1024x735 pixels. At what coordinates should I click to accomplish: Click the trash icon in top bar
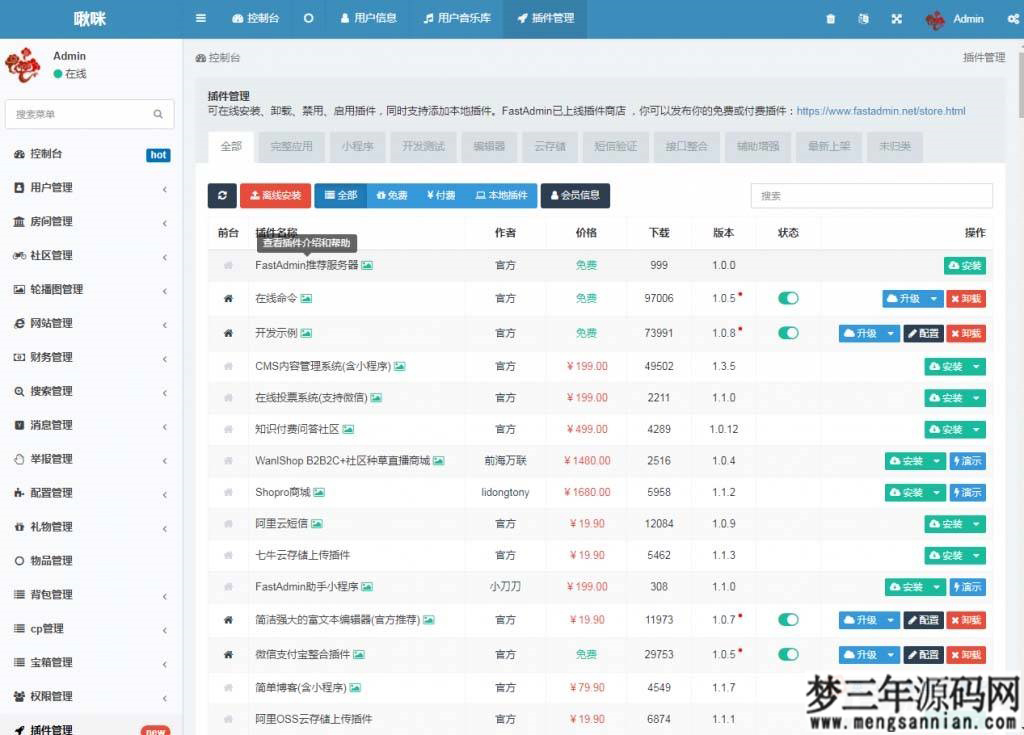pyautogui.click(x=830, y=18)
